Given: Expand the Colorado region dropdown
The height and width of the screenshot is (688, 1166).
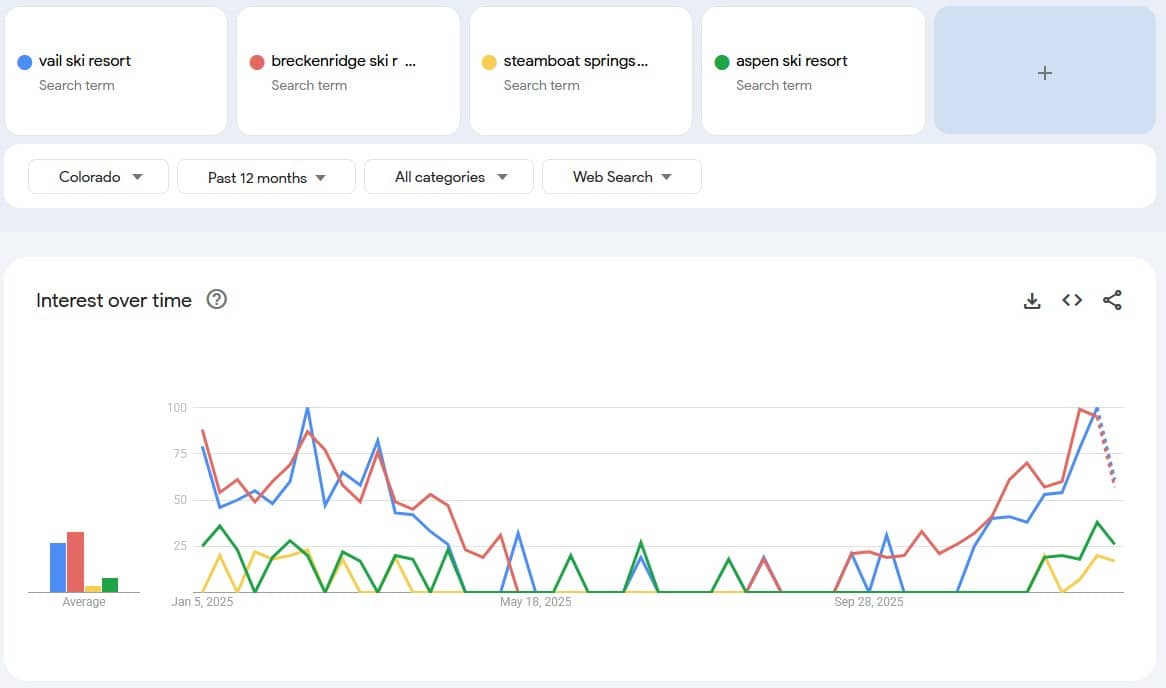Looking at the screenshot, I should 99,177.
